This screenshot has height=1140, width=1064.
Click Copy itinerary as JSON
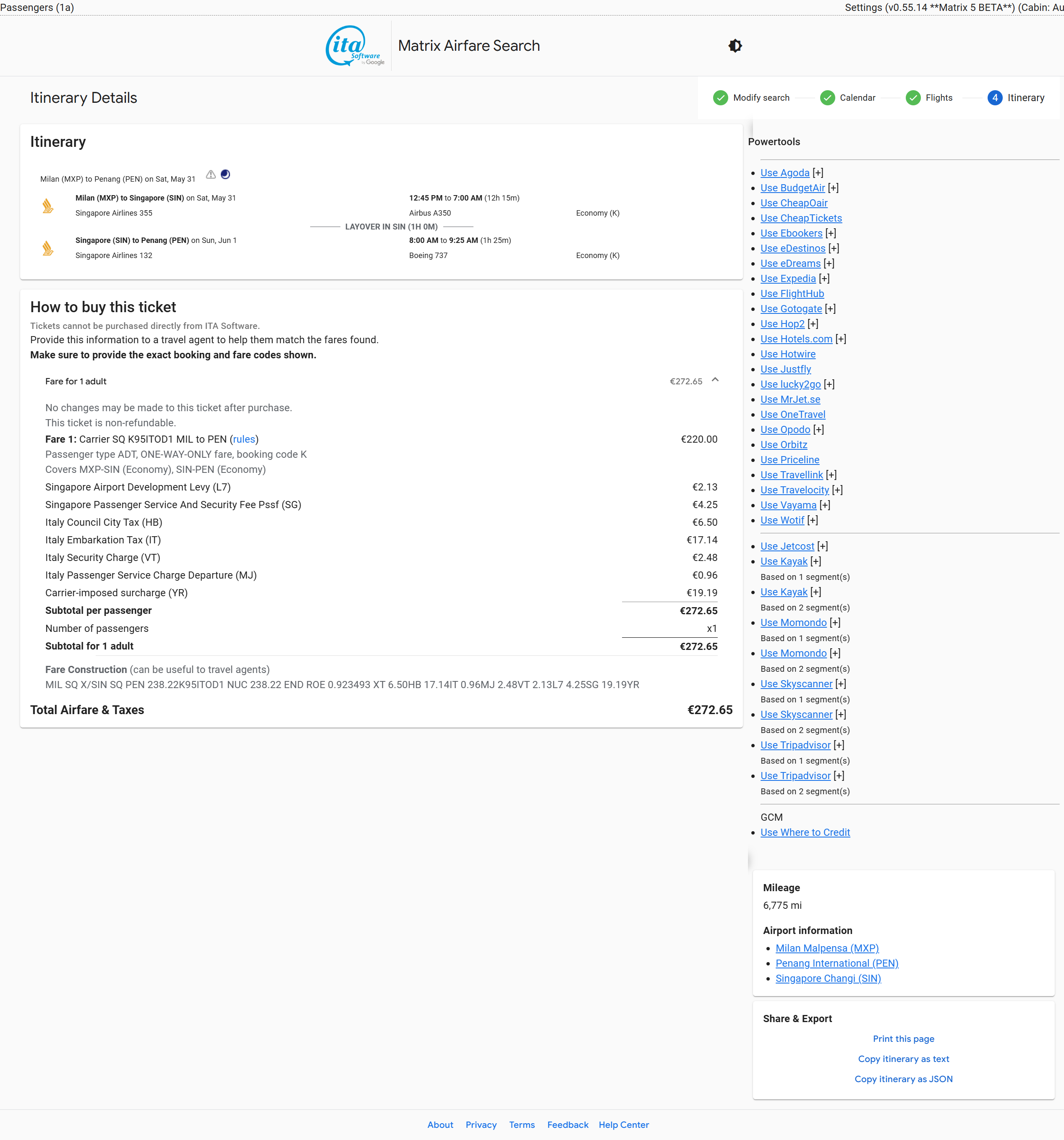click(903, 1079)
